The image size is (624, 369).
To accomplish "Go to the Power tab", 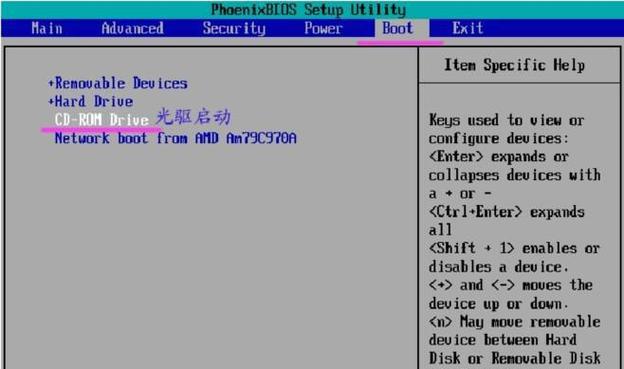I will [x=323, y=28].
